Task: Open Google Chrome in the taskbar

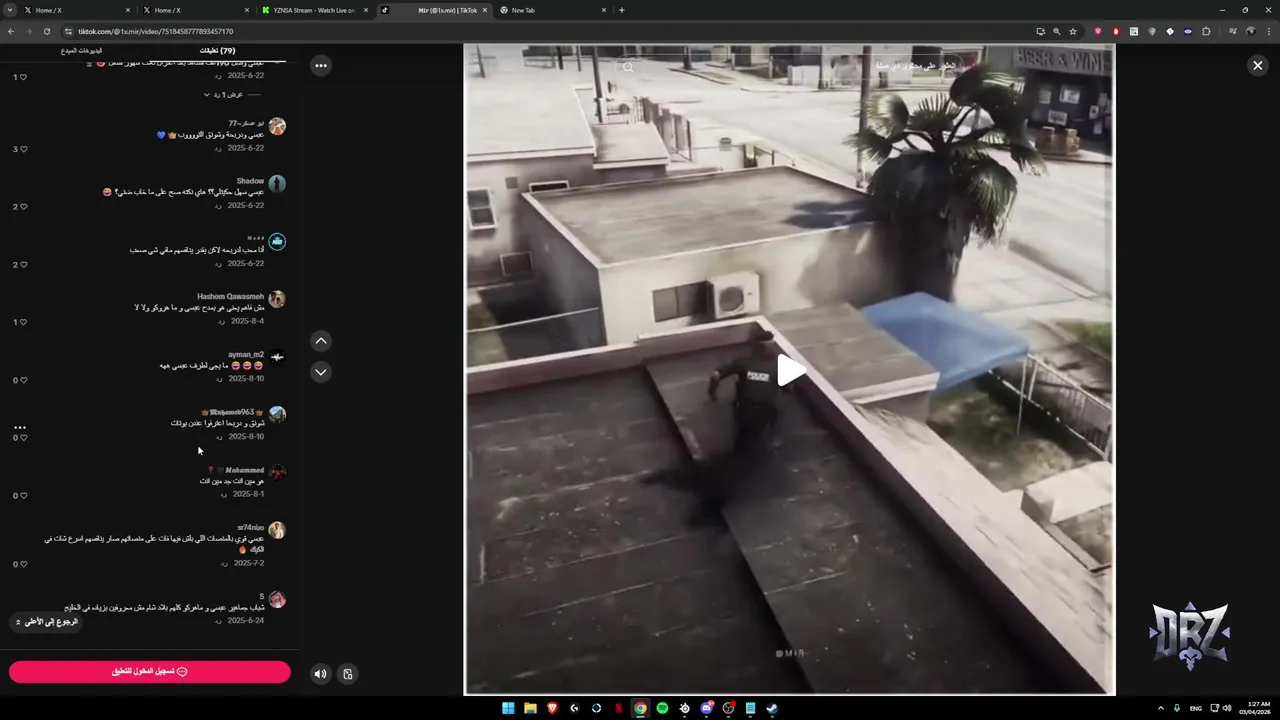Action: click(x=640, y=708)
